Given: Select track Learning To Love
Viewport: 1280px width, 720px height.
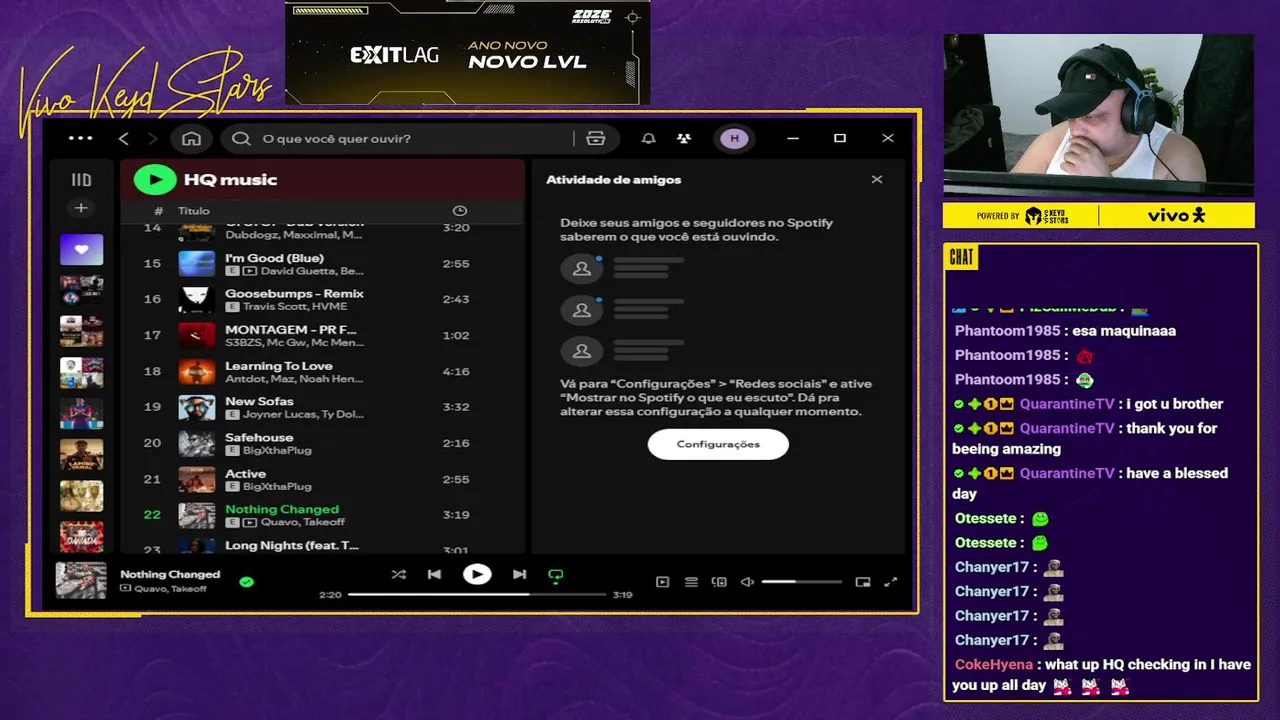Looking at the screenshot, I should tap(323, 371).
